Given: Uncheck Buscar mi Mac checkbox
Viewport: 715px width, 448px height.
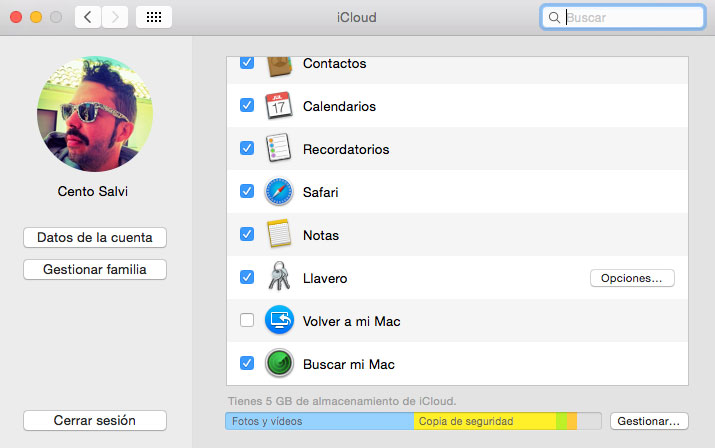Looking at the screenshot, I should (x=247, y=363).
